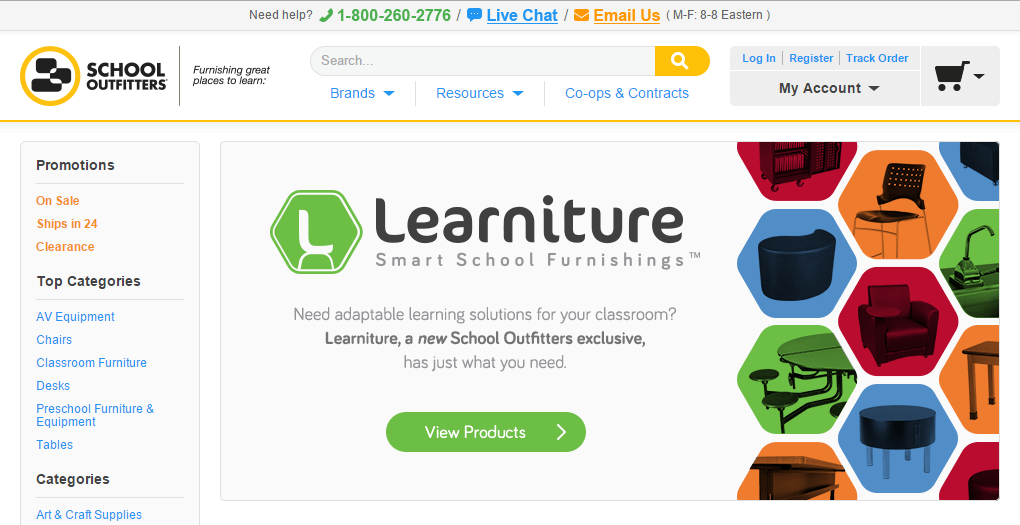The width and height of the screenshot is (1020, 525).
Task: Click the Live Chat bubble icon
Action: 474,15
